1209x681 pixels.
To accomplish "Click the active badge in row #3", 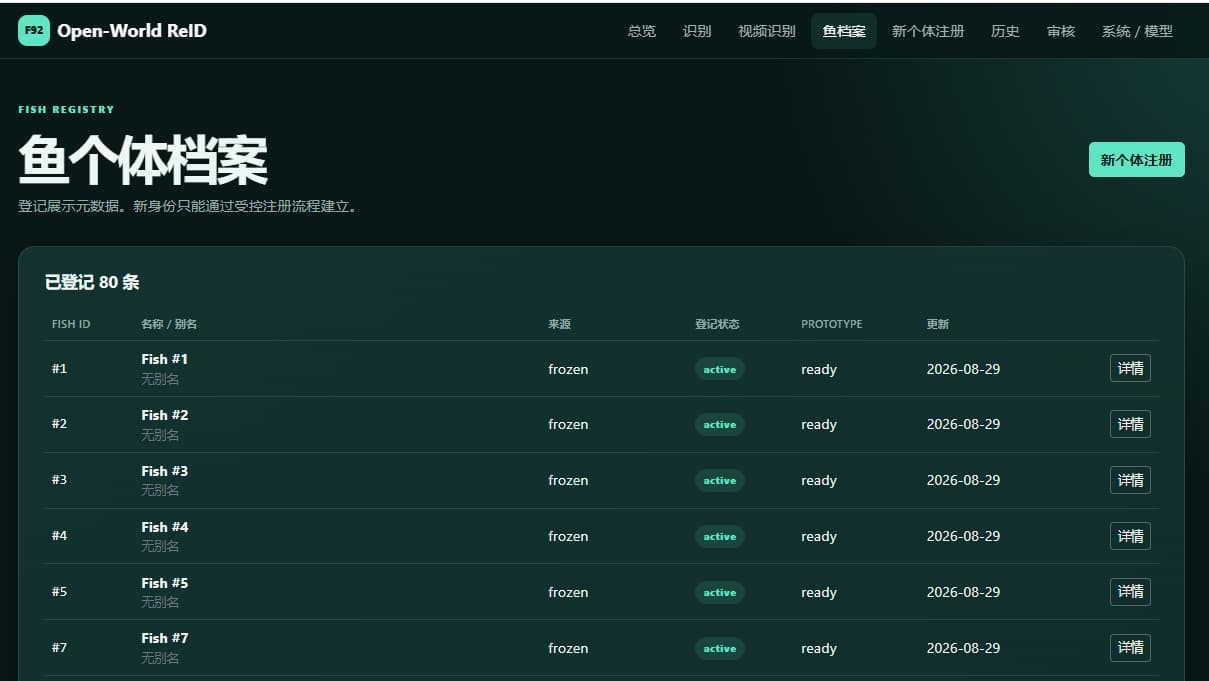I will pyautogui.click(x=720, y=481).
